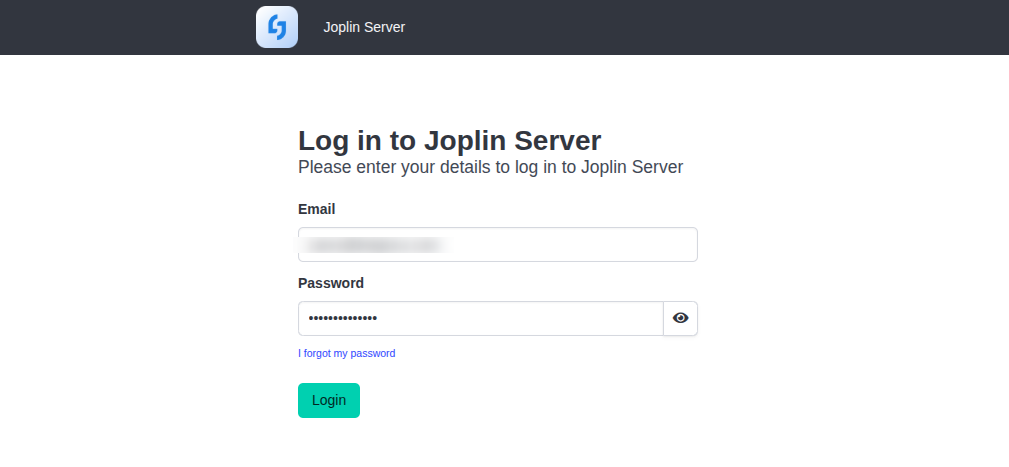Place cursor on the masked password dots

(x=343, y=318)
